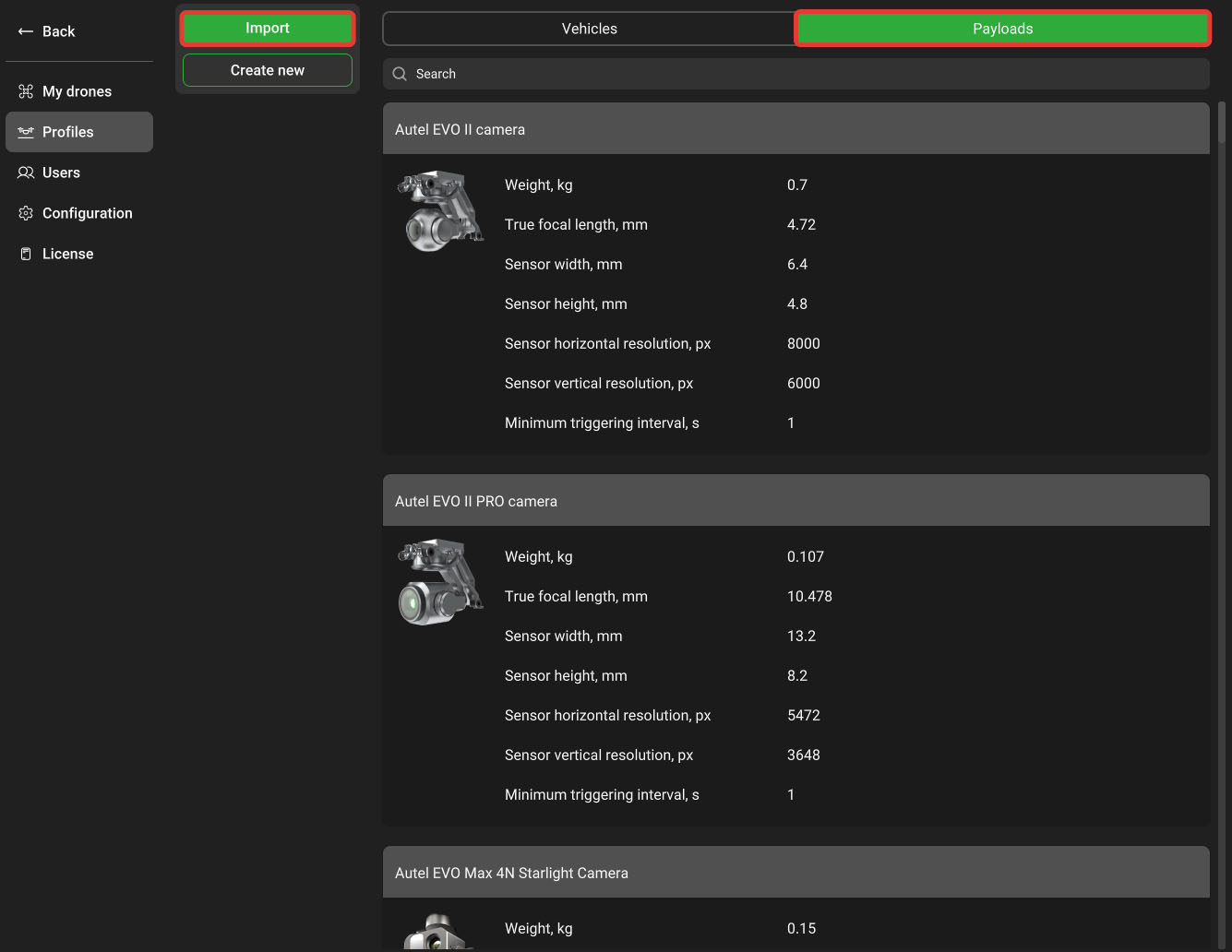Click the Configuration gear icon
The width and height of the screenshot is (1232, 952).
[x=26, y=213]
